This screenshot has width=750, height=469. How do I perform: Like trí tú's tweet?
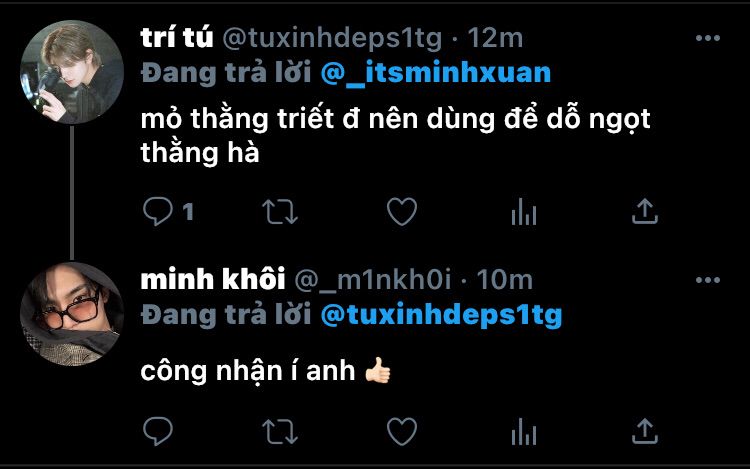pyautogui.click(x=401, y=211)
